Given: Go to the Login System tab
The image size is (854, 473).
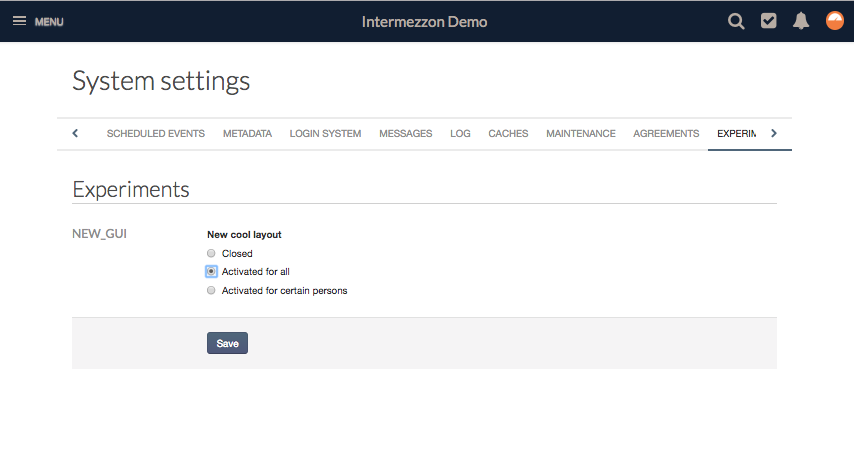Looking at the screenshot, I should [x=325, y=134].
